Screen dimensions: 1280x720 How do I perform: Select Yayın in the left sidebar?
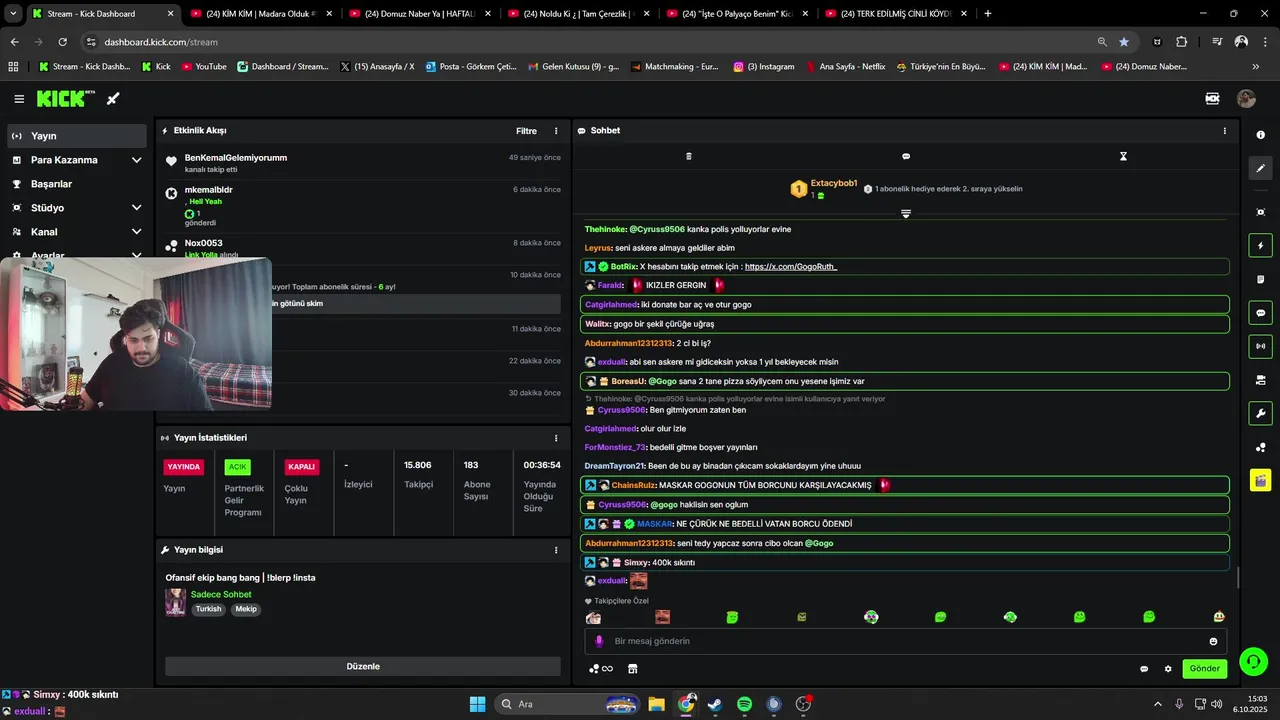tap(77, 136)
